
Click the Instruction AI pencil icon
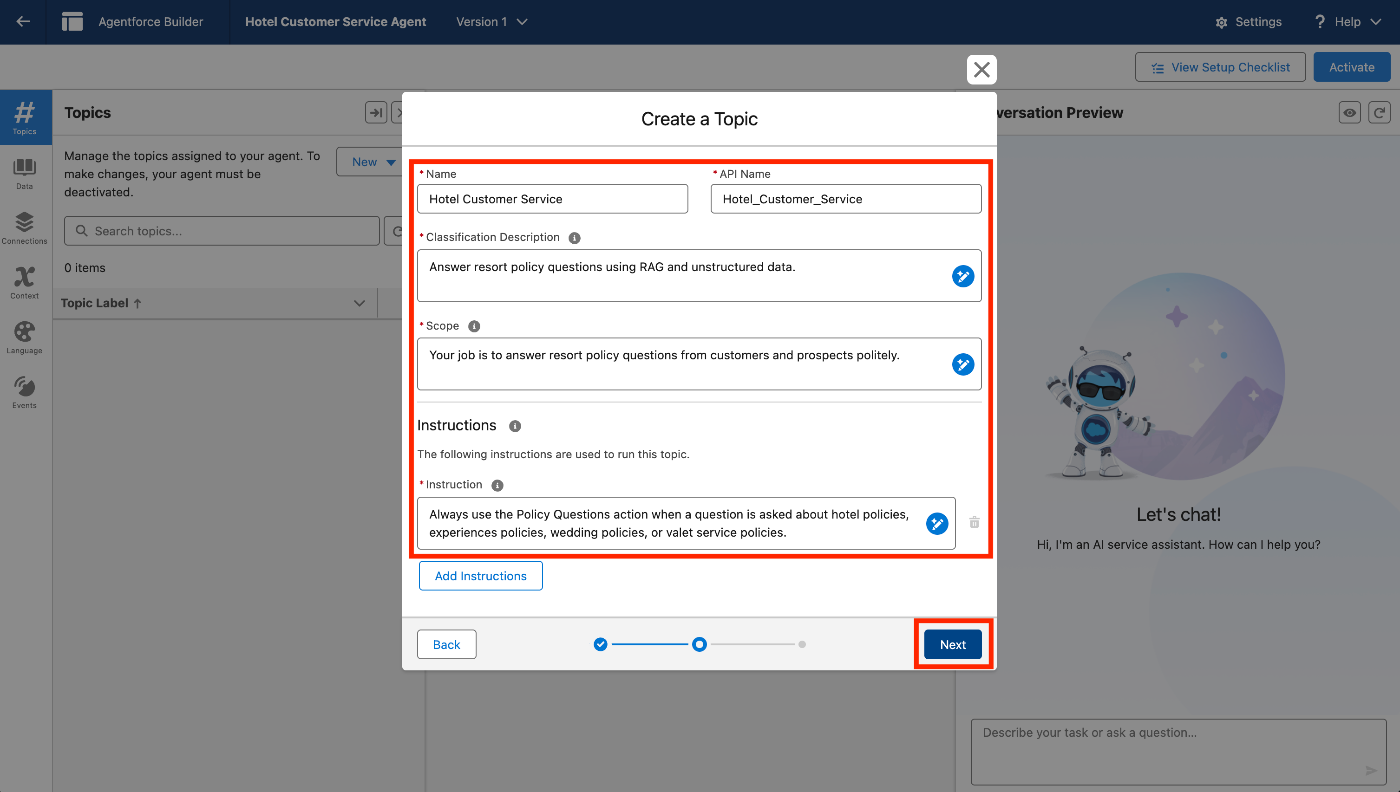[937, 523]
